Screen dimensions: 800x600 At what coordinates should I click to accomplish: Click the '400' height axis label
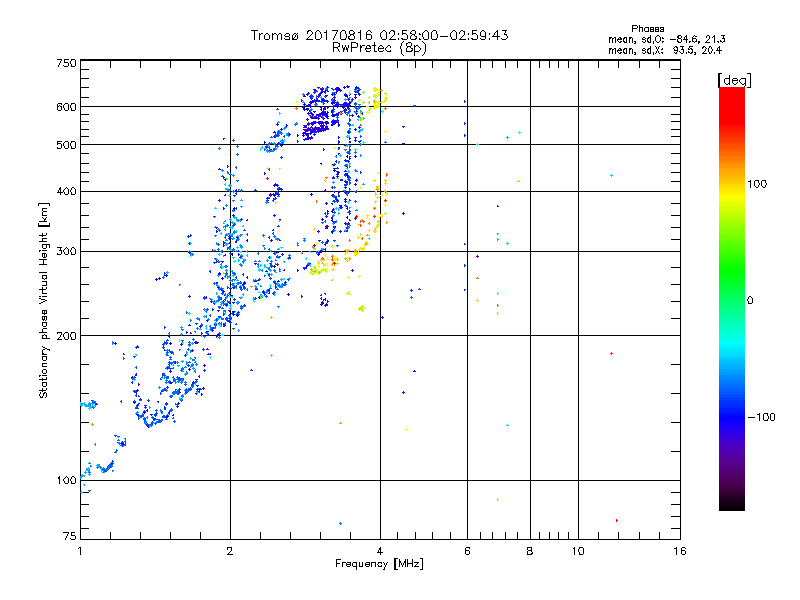(66, 192)
